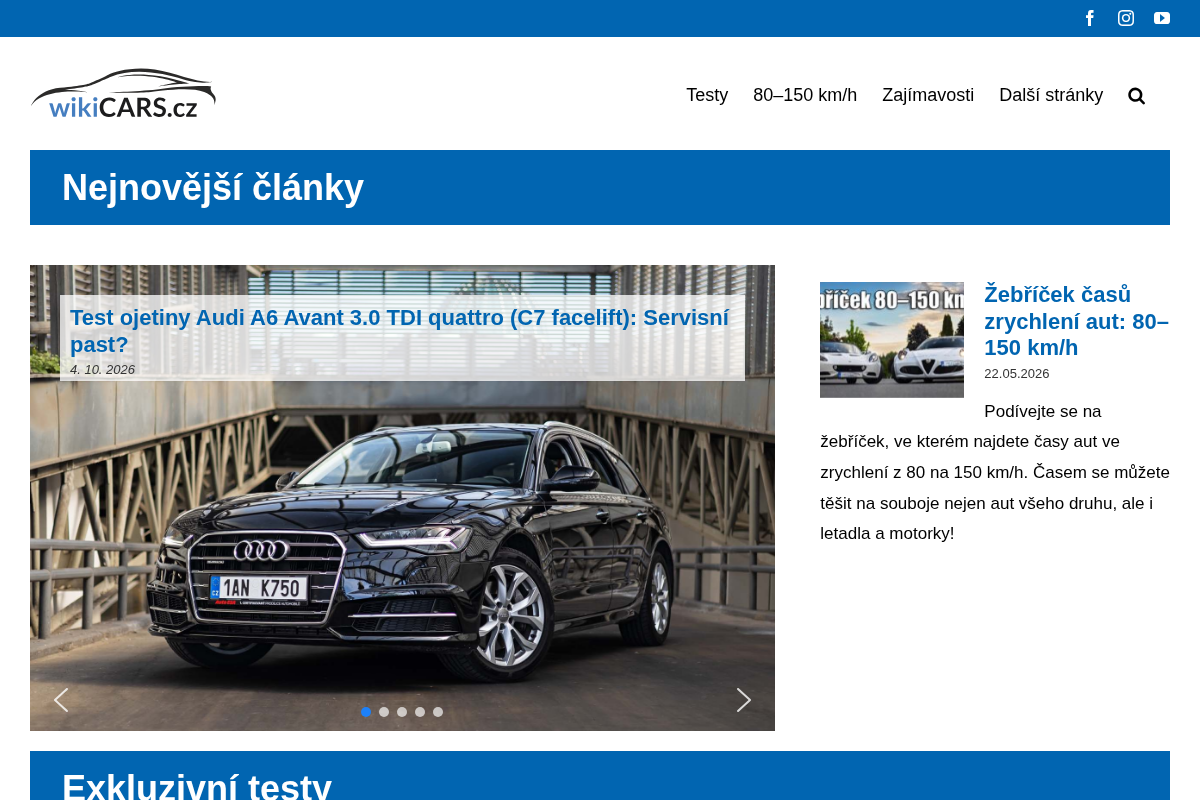Open the Instagram profile icon
The width and height of the screenshot is (1200, 800).
click(1126, 18)
